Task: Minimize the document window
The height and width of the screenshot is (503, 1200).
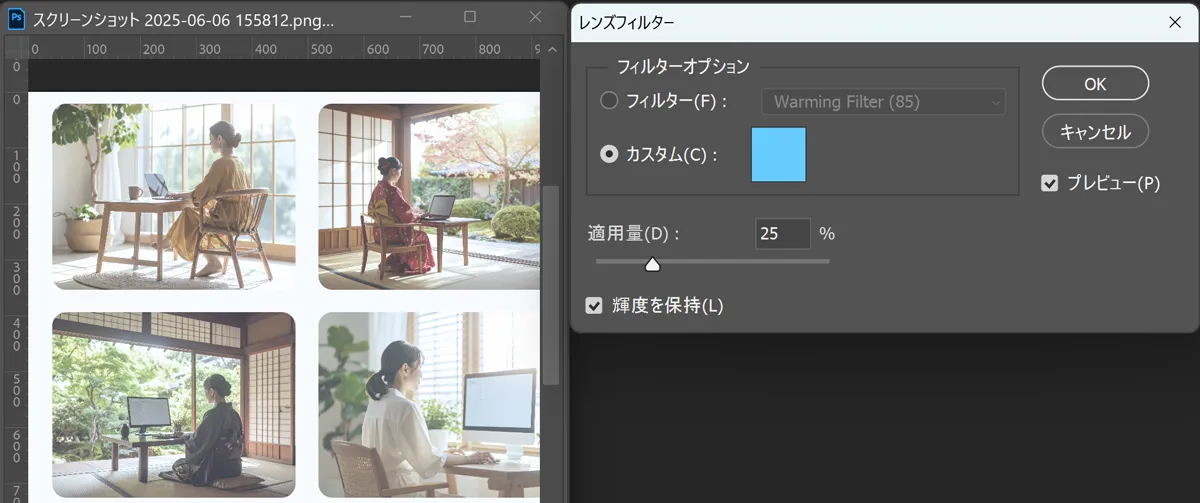Action: click(404, 17)
